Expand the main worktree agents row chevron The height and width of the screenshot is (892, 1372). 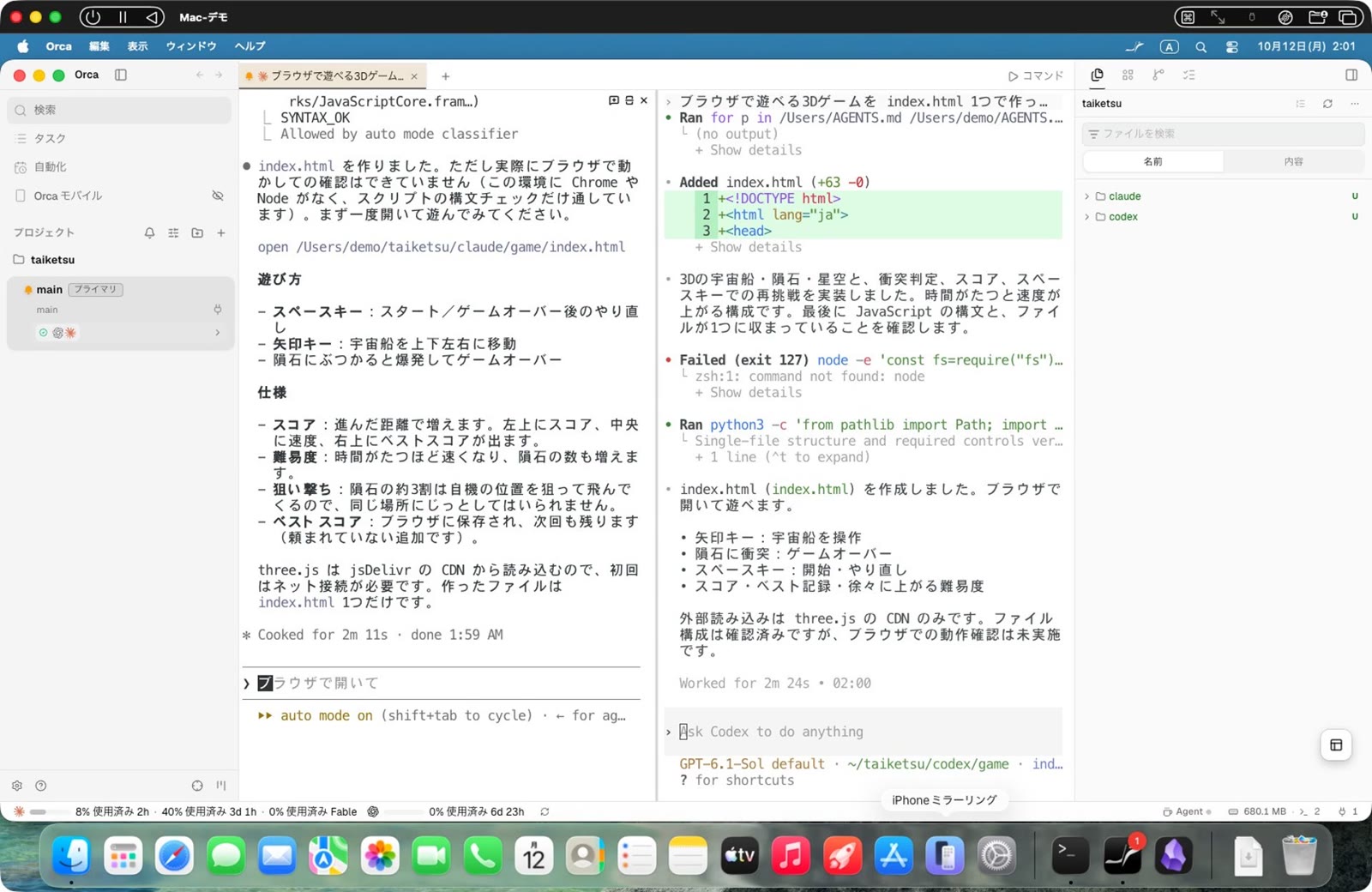coord(217,333)
